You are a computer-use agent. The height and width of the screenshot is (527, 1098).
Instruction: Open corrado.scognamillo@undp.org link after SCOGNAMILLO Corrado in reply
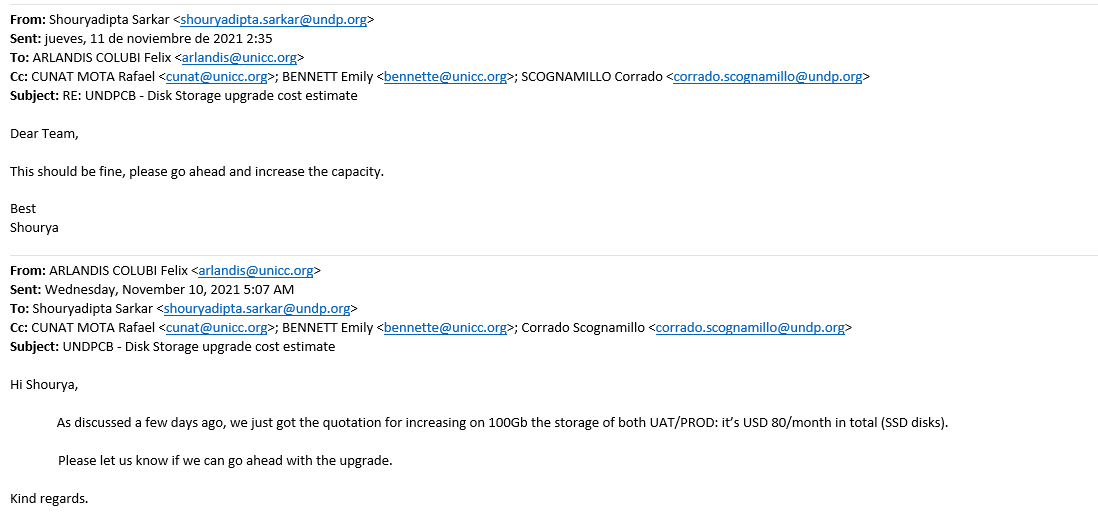767,77
